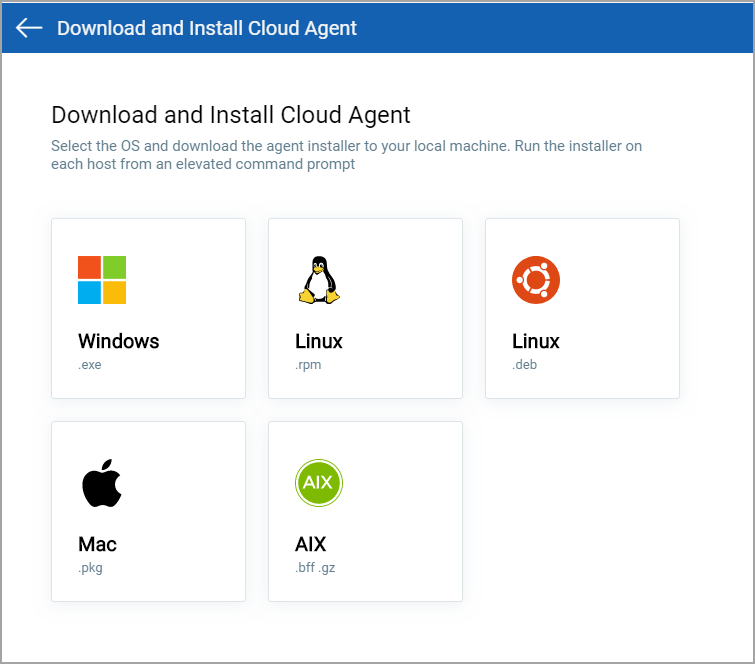
Task: Select the AIX card title
Action: (x=311, y=544)
